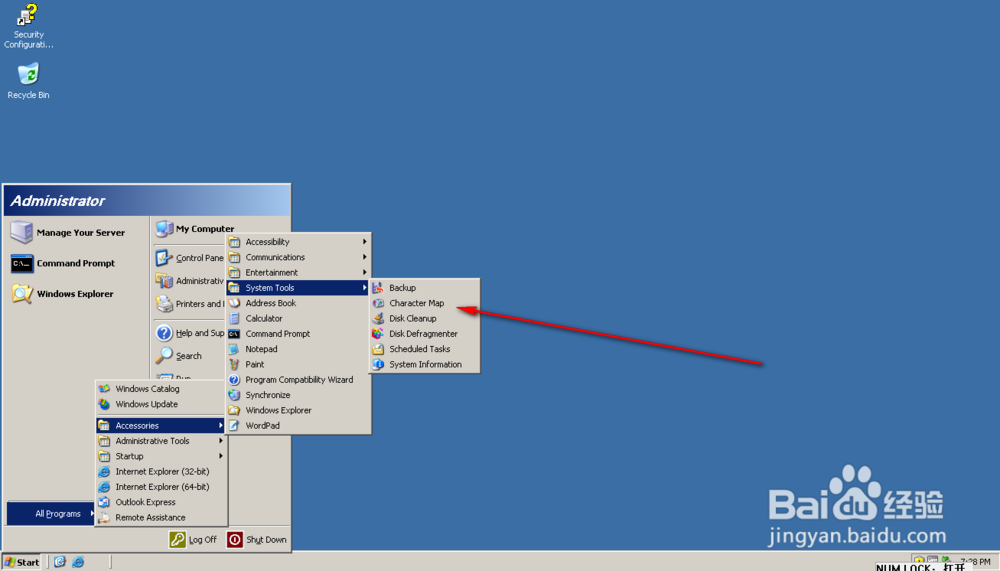Choose the Disk Defragmenter entry
The height and width of the screenshot is (571, 1000).
(425, 334)
